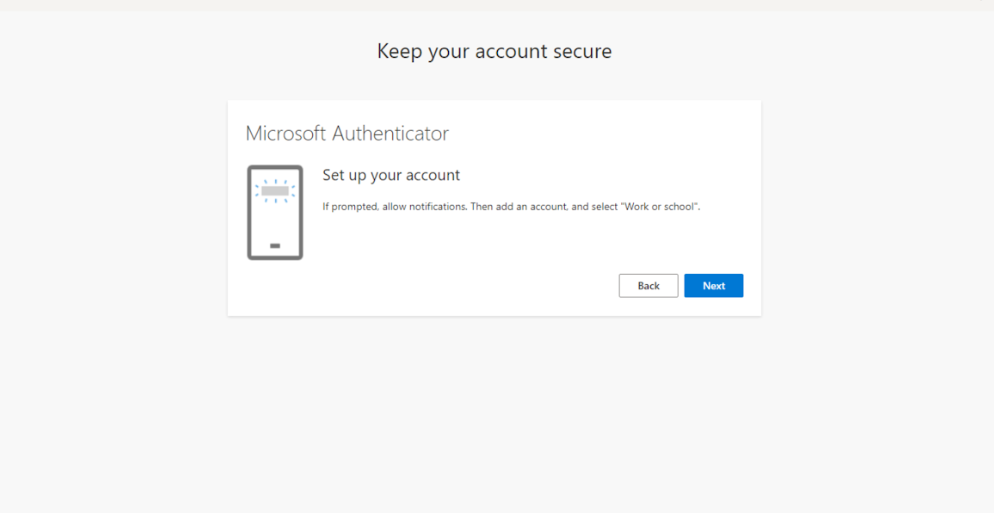The width and height of the screenshot is (994, 513).
Task: Select the "Keep your account secure" page heading
Action: (x=494, y=51)
